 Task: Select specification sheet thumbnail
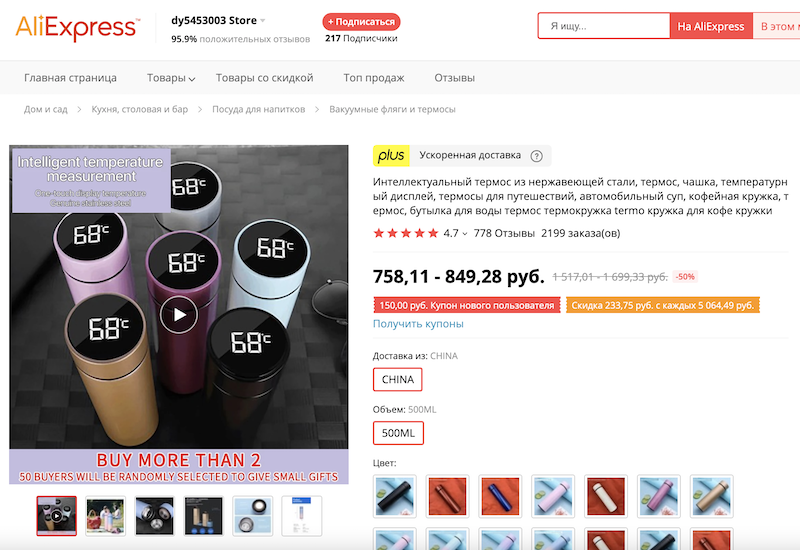pos(302,516)
